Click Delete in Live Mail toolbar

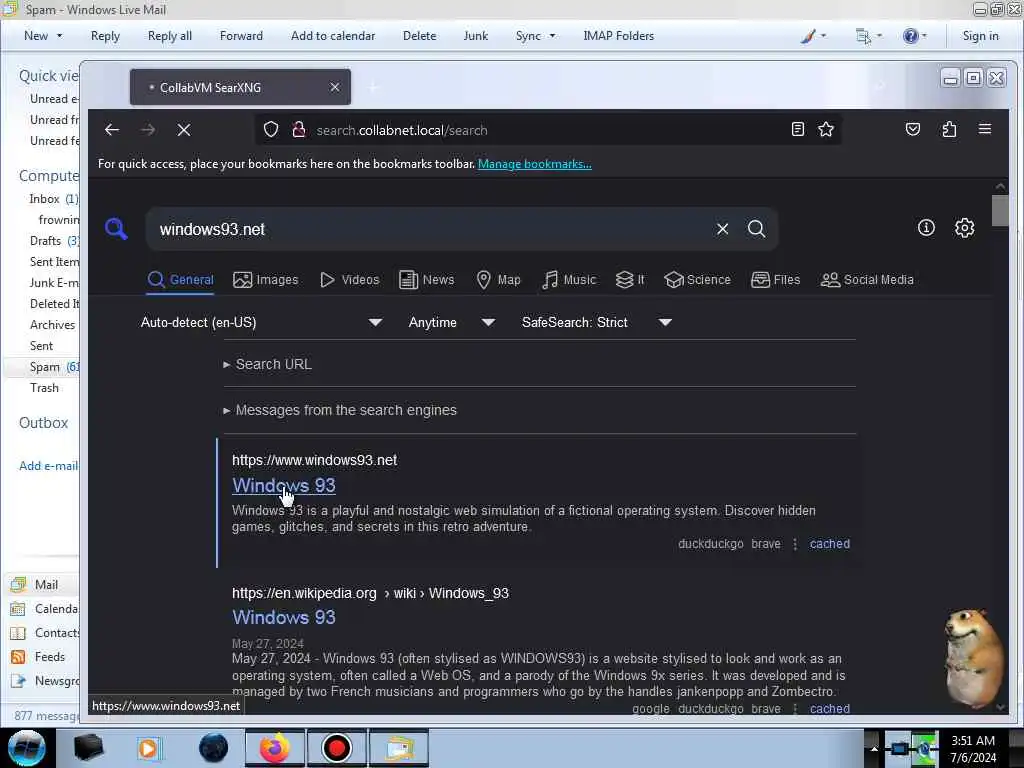419,36
